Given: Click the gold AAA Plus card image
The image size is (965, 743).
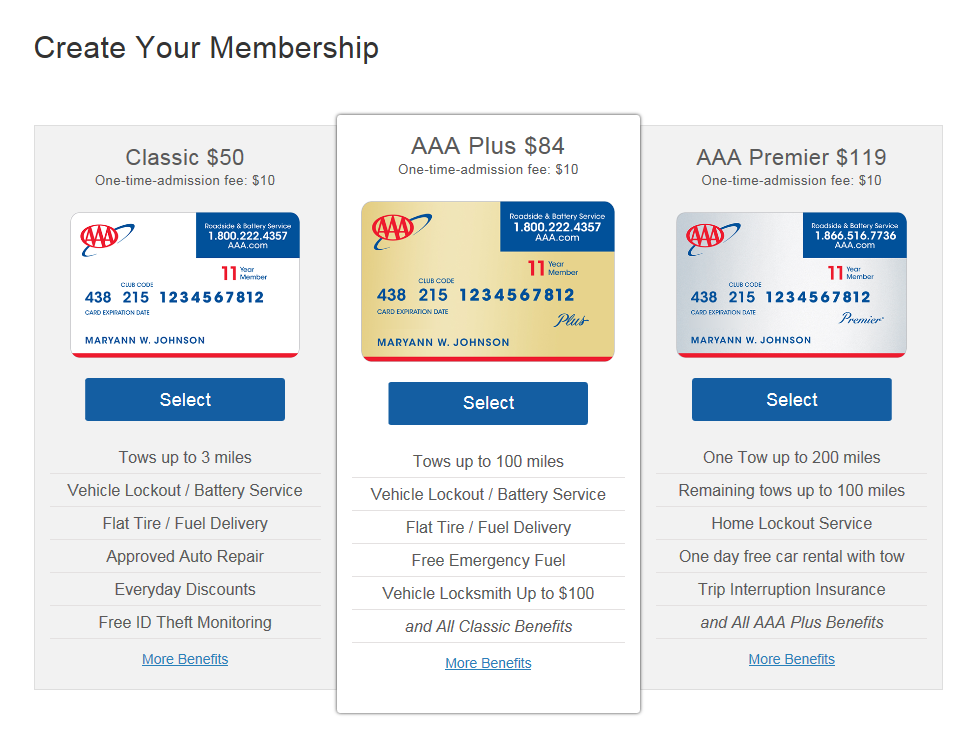Looking at the screenshot, I should pyautogui.click(x=488, y=281).
